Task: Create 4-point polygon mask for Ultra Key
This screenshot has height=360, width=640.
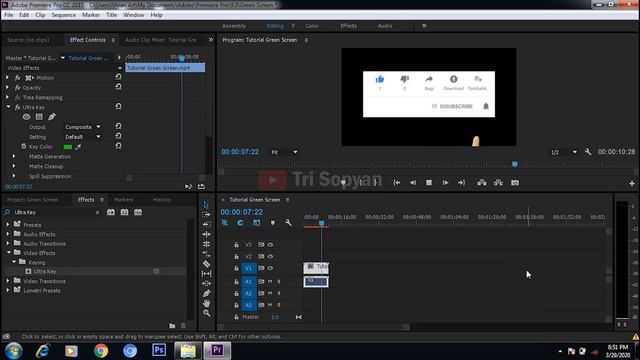Action: [x=39, y=117]
